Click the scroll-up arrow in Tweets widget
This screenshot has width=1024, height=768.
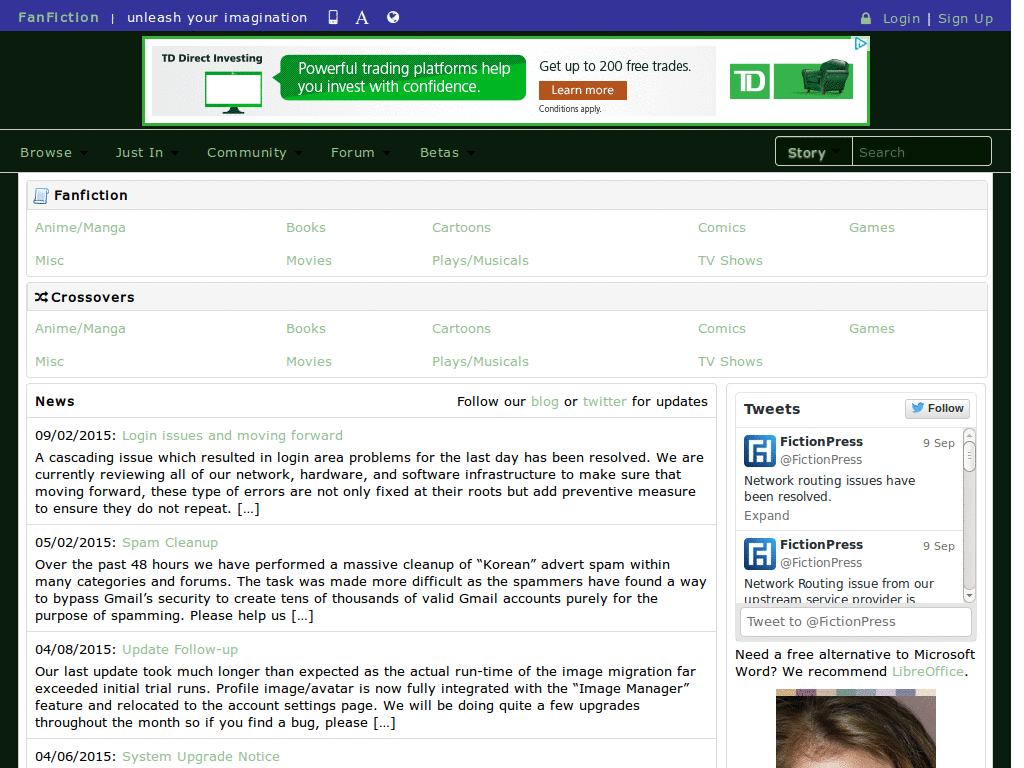pos(969,435)
